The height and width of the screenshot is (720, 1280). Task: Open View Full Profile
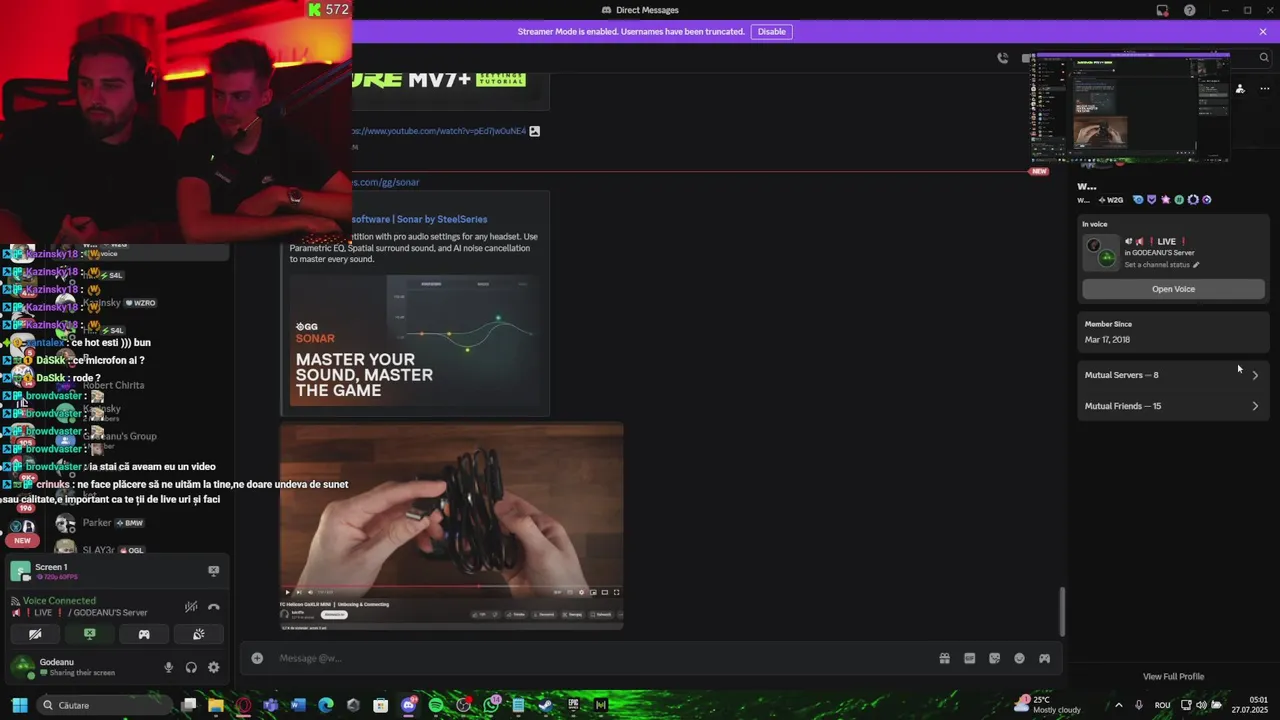pyautogui.click(x=1173, y=677)
